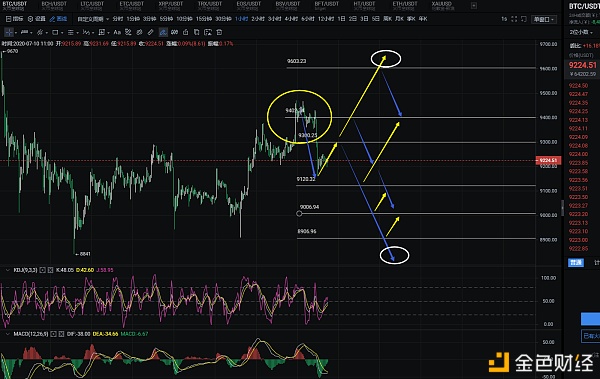Screen dimensions: 600x379
Task: Click the trash delete drawings icon
Action: tap(219, 32)
